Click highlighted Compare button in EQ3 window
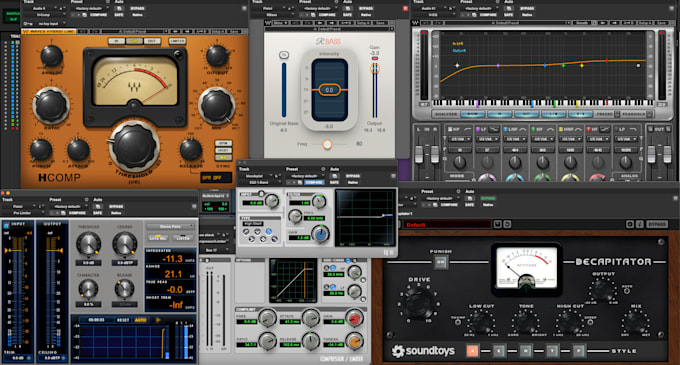 [314, 182]
